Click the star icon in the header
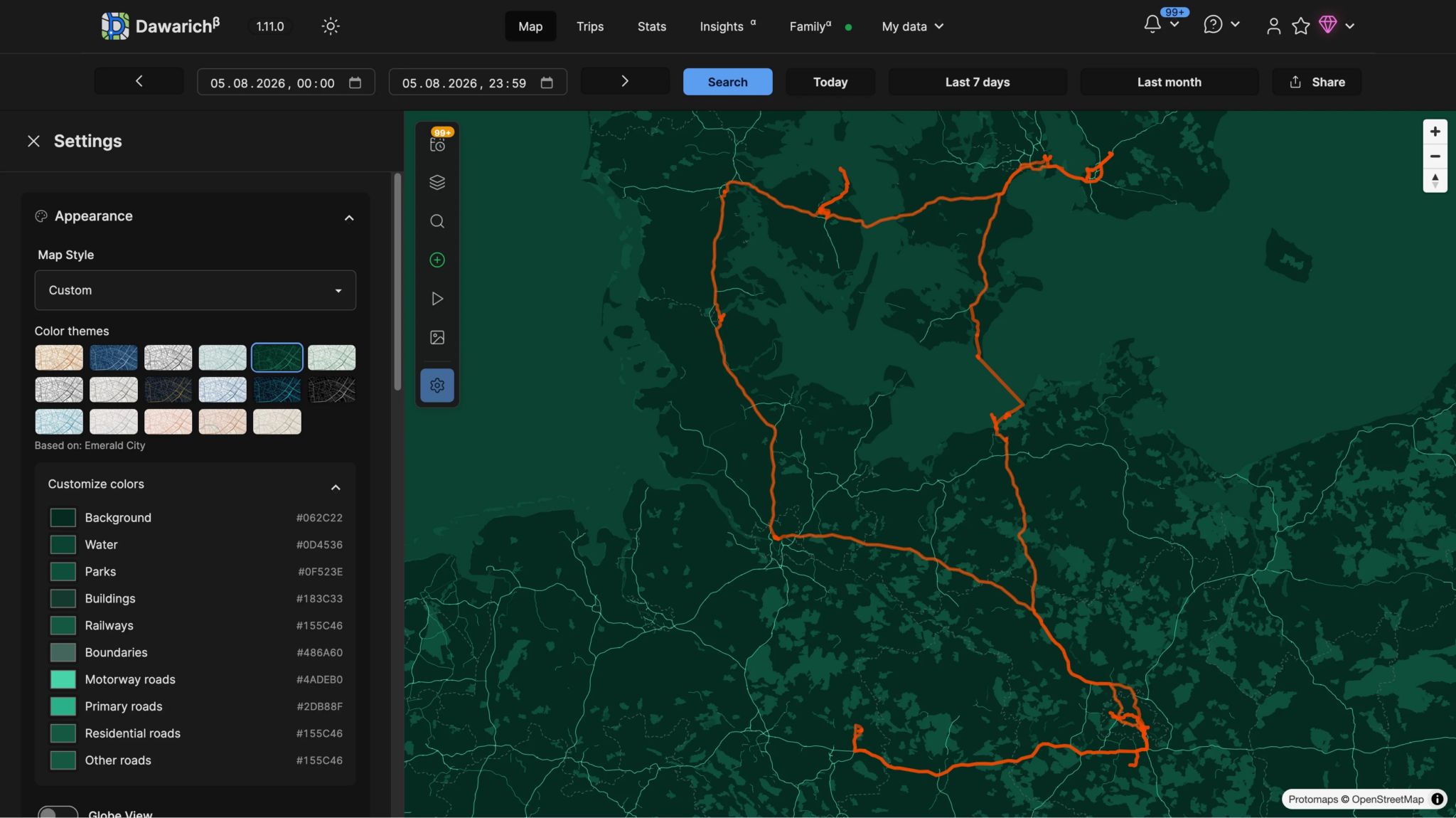 pyautogui.click(x=1301, y=26)
